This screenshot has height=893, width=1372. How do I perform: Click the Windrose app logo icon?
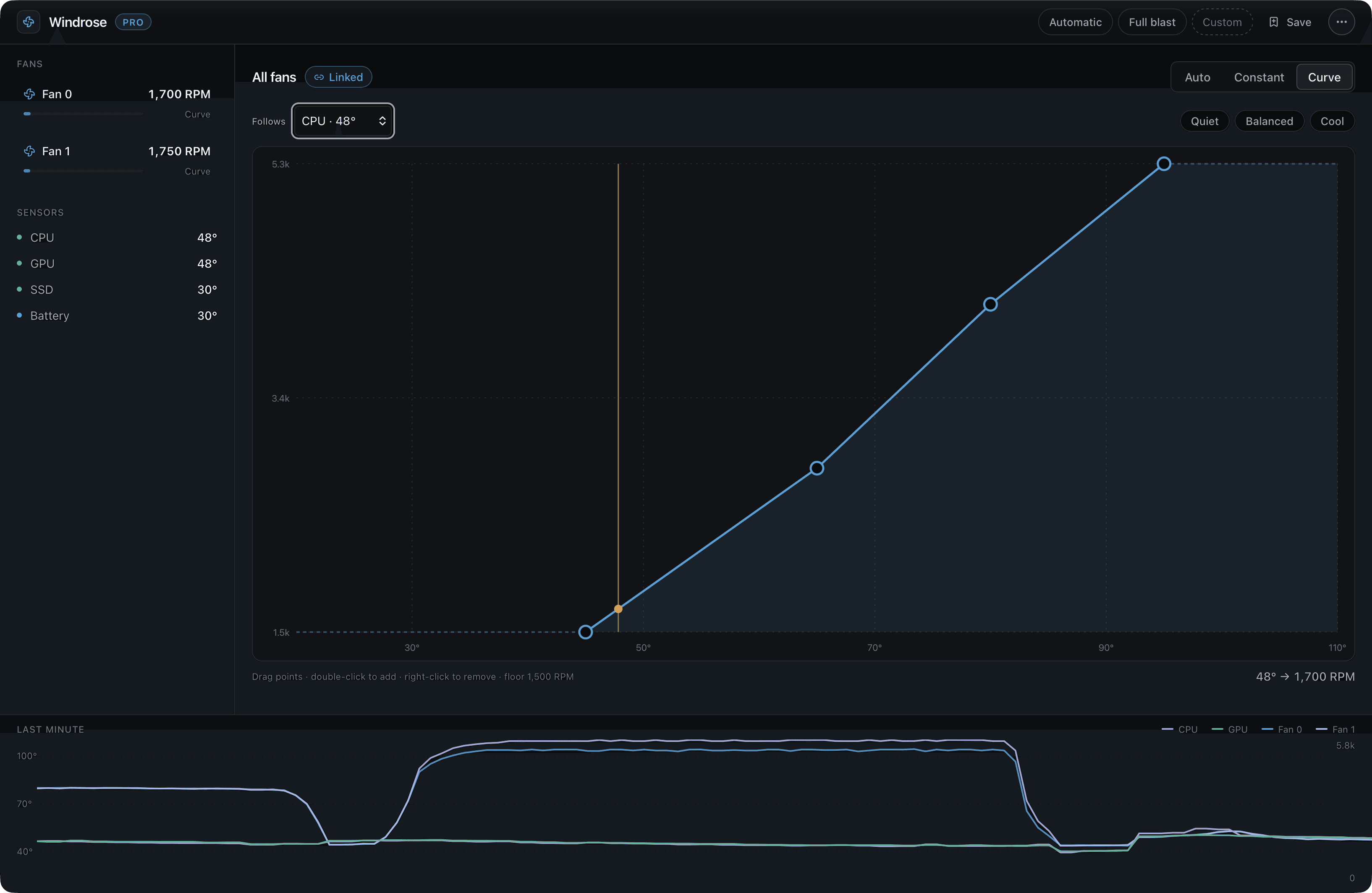point(28,22)
